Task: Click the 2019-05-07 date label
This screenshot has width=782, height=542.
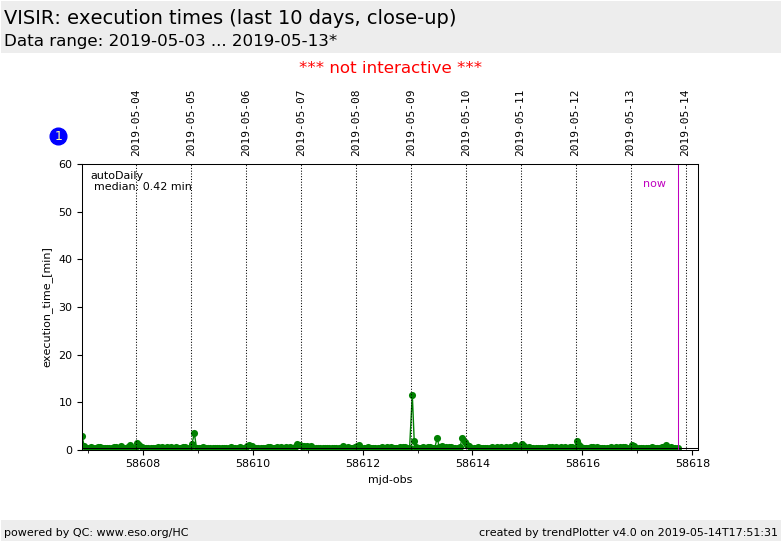Action: pyautogui.click(x=301, y=123)
